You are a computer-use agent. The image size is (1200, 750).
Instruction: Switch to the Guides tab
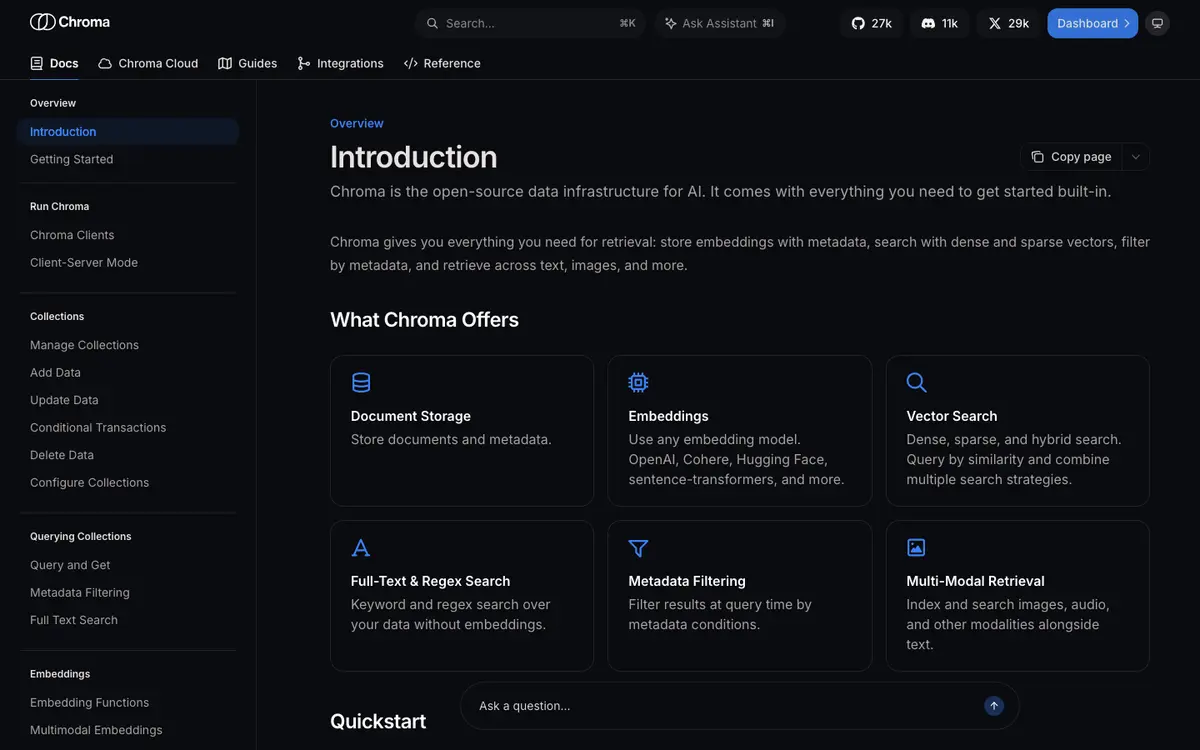pyautogui.click(x=248, y=63)
